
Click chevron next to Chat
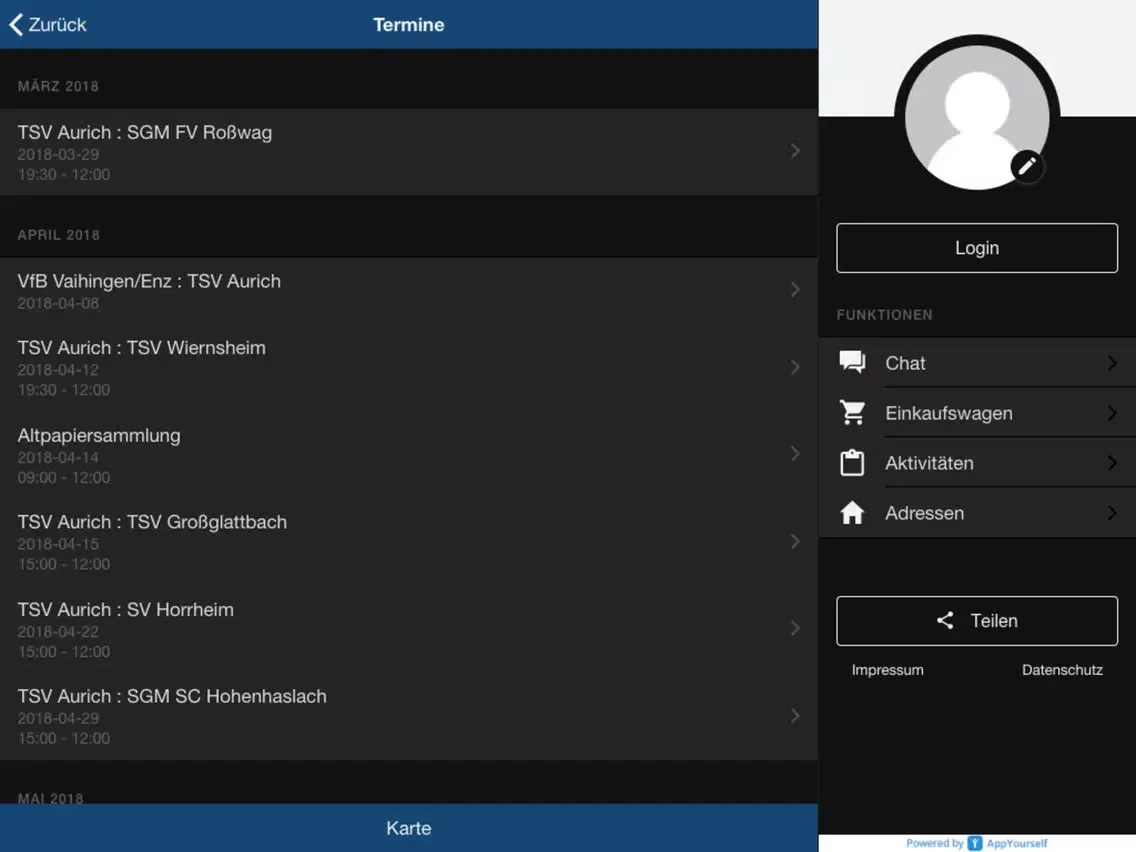point(1112,362)
